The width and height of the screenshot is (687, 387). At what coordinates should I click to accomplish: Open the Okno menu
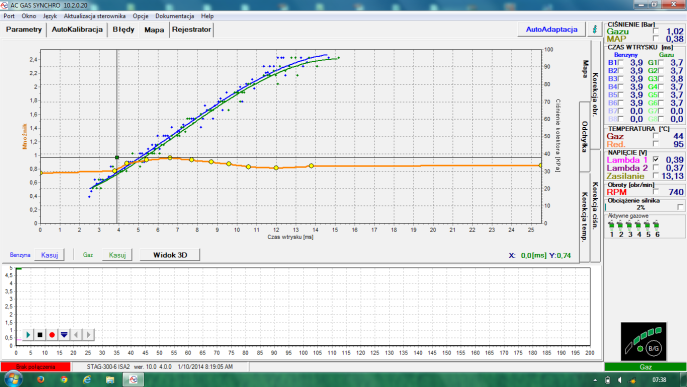pyautogui.click(x=28, y=16)
